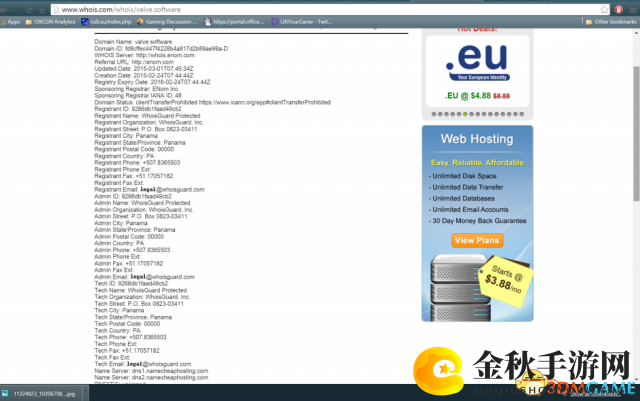The image size is (640, 401).
Task: Click the 'Registrant Postal Code: 00000' line
Action: click(134, 149)
